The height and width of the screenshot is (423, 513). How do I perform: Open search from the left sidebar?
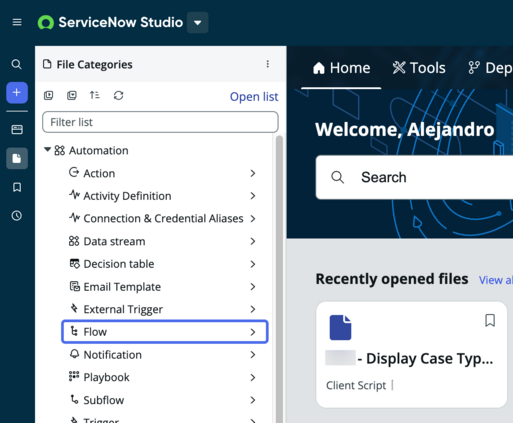pyautogui.click(x=17, y=64)
